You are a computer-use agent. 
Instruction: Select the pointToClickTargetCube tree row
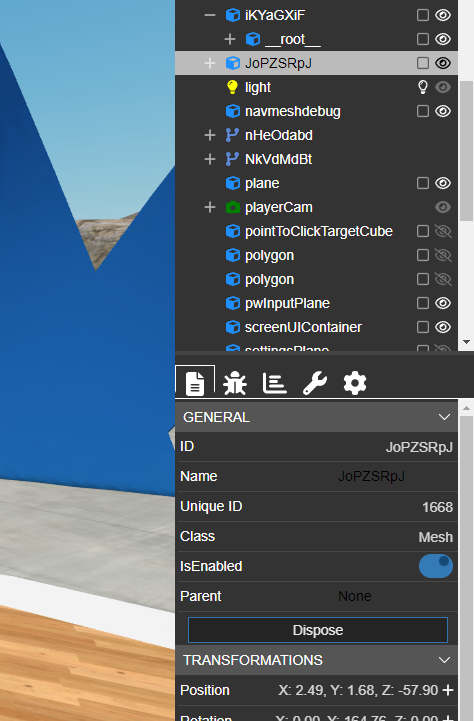316,231
